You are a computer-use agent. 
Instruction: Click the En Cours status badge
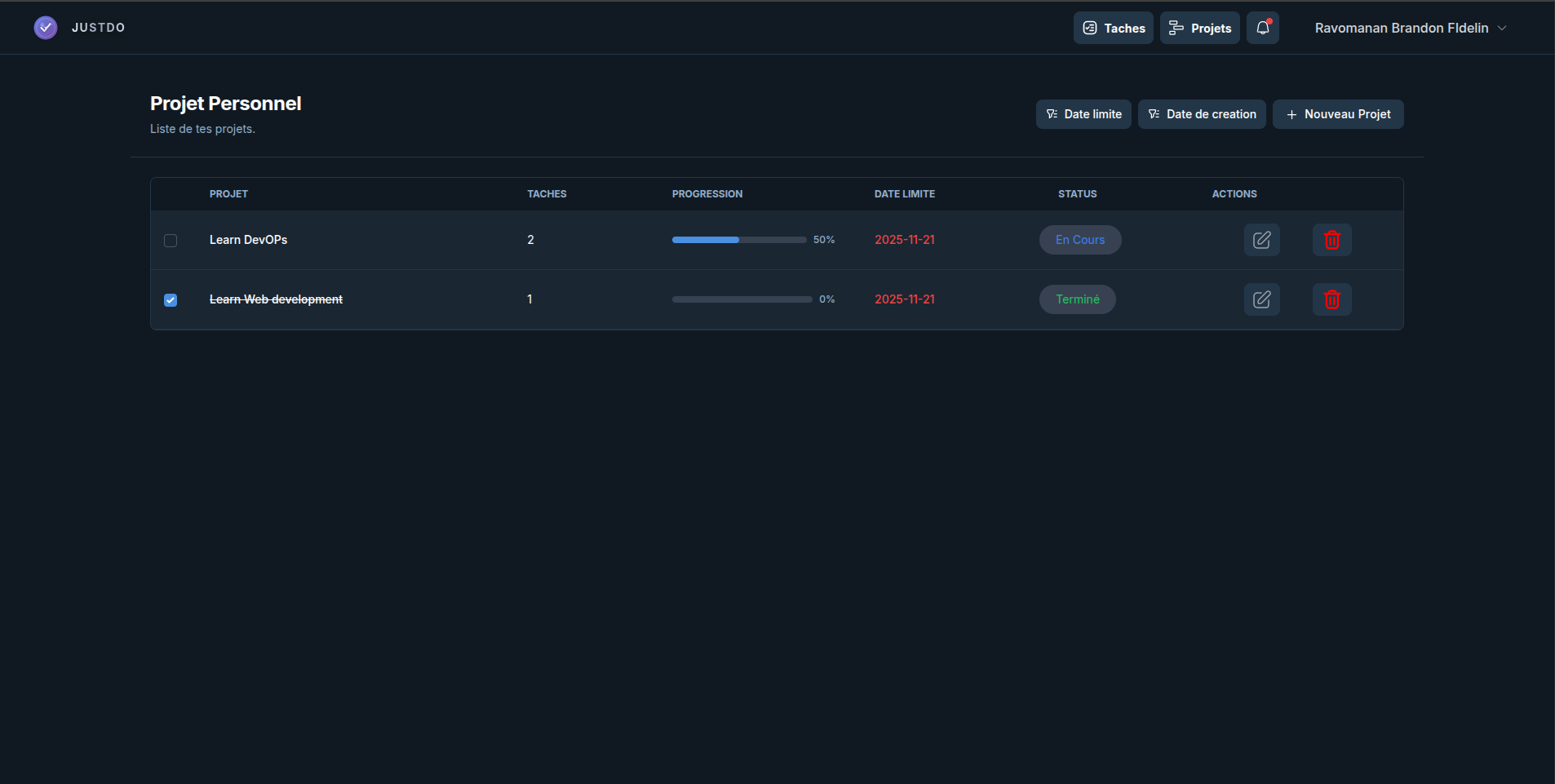[1079, 240]
